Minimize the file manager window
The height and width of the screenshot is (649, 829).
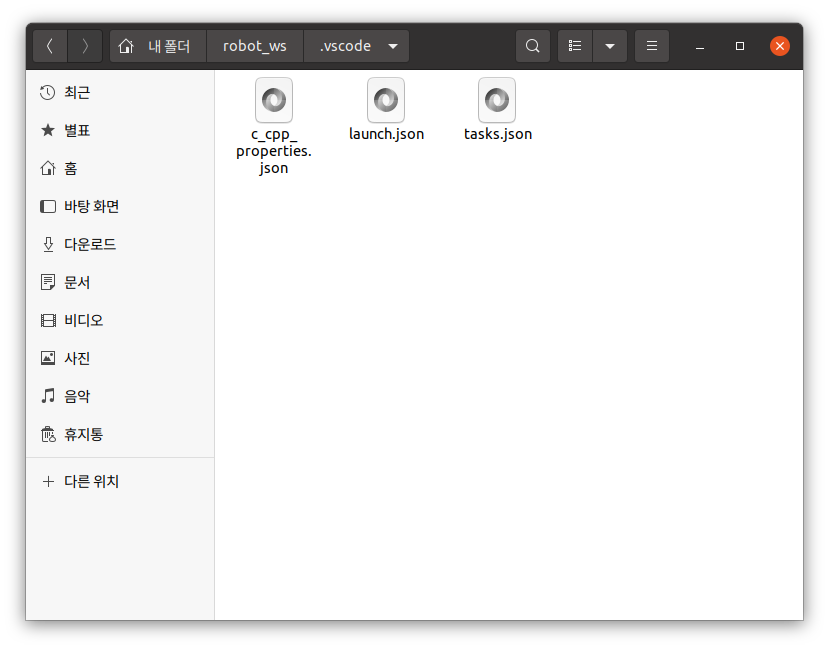coord(700,47)
